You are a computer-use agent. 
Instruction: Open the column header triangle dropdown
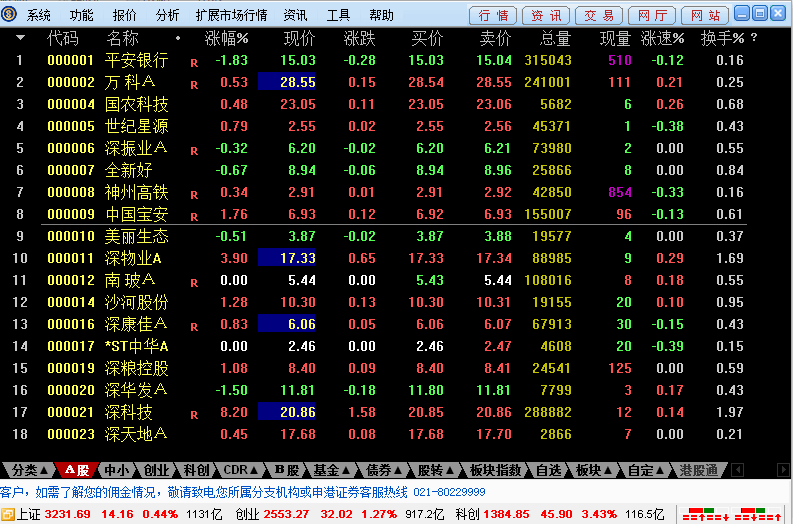pyautogui.click(x=21, y=37)
